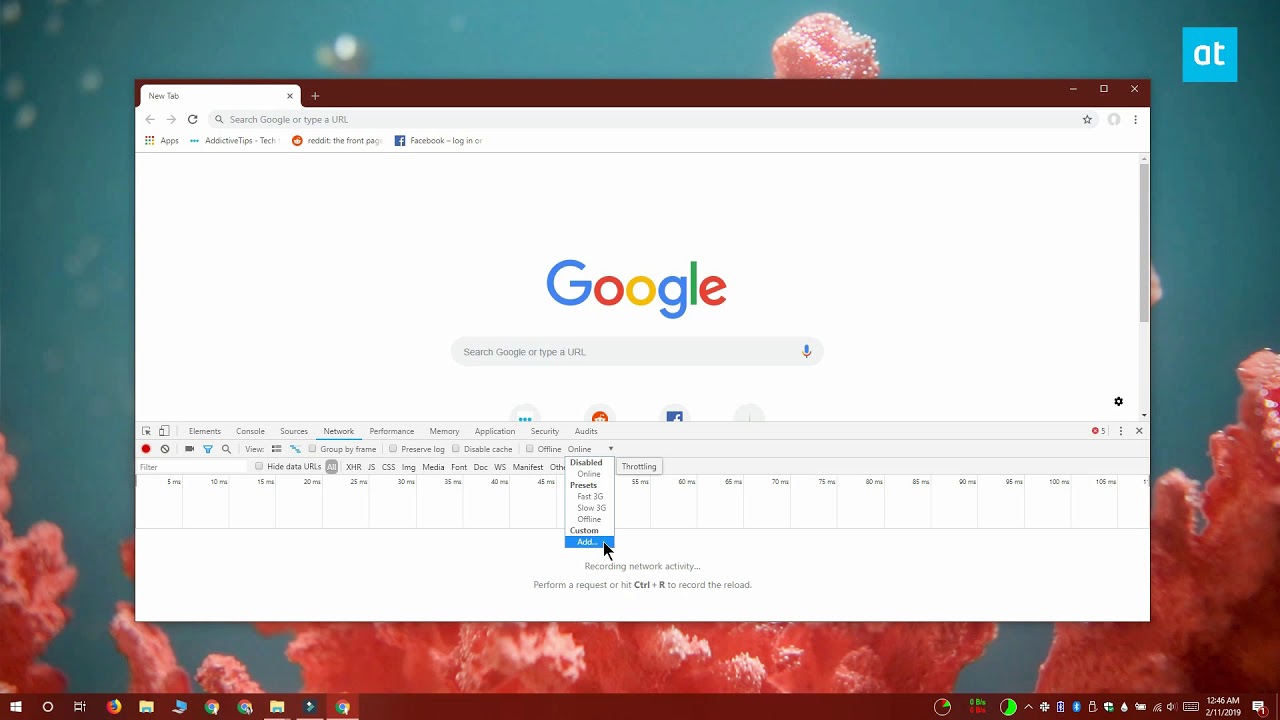Open Task View on the taskbar

pos(80,707)
